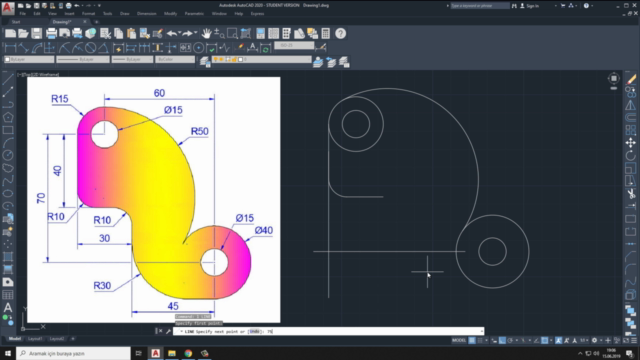Select the Hatch tool
This screenshot has width=640, height=360.
8,257
